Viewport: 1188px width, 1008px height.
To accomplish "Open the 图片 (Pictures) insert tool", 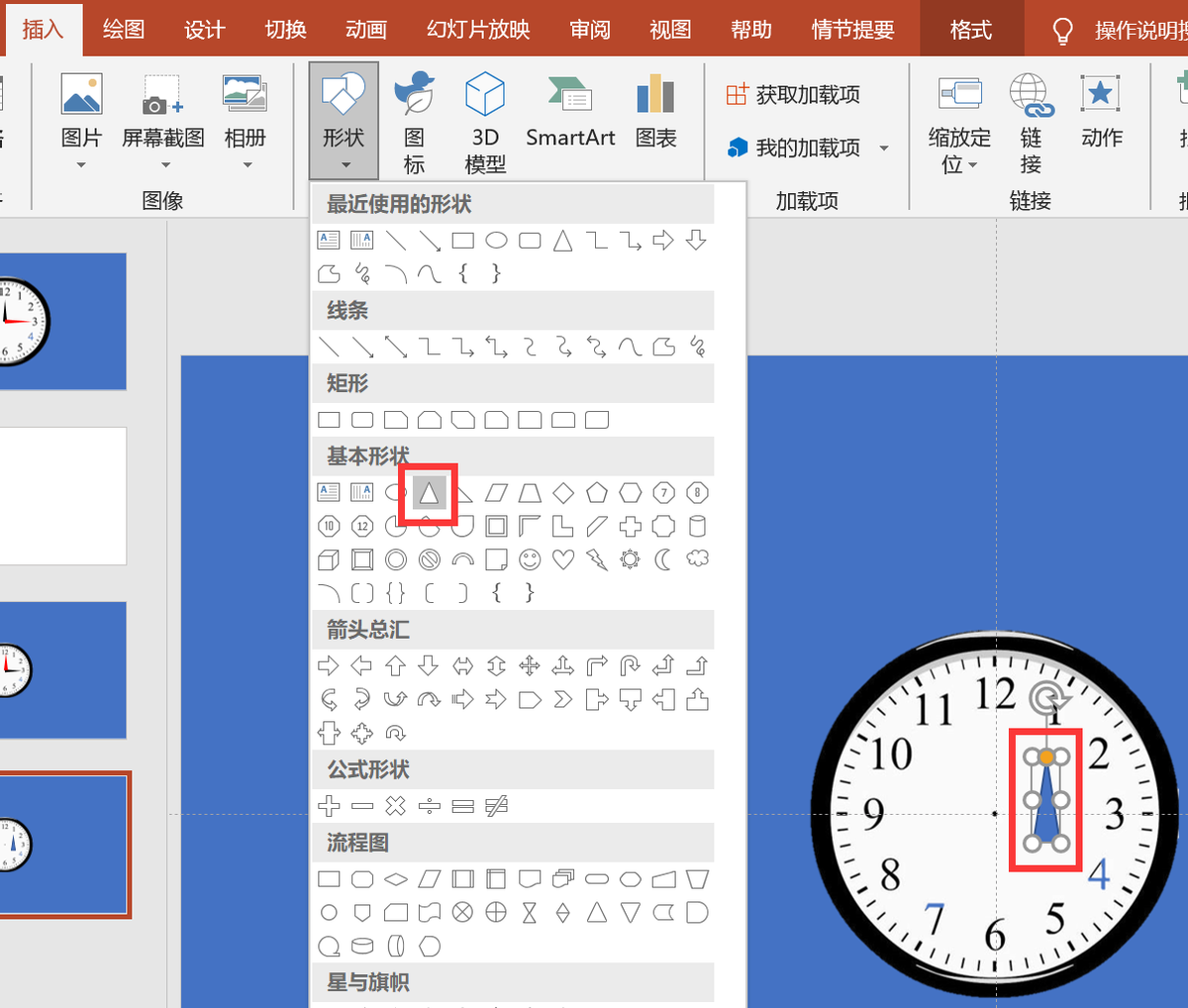I will click(81, 109).
